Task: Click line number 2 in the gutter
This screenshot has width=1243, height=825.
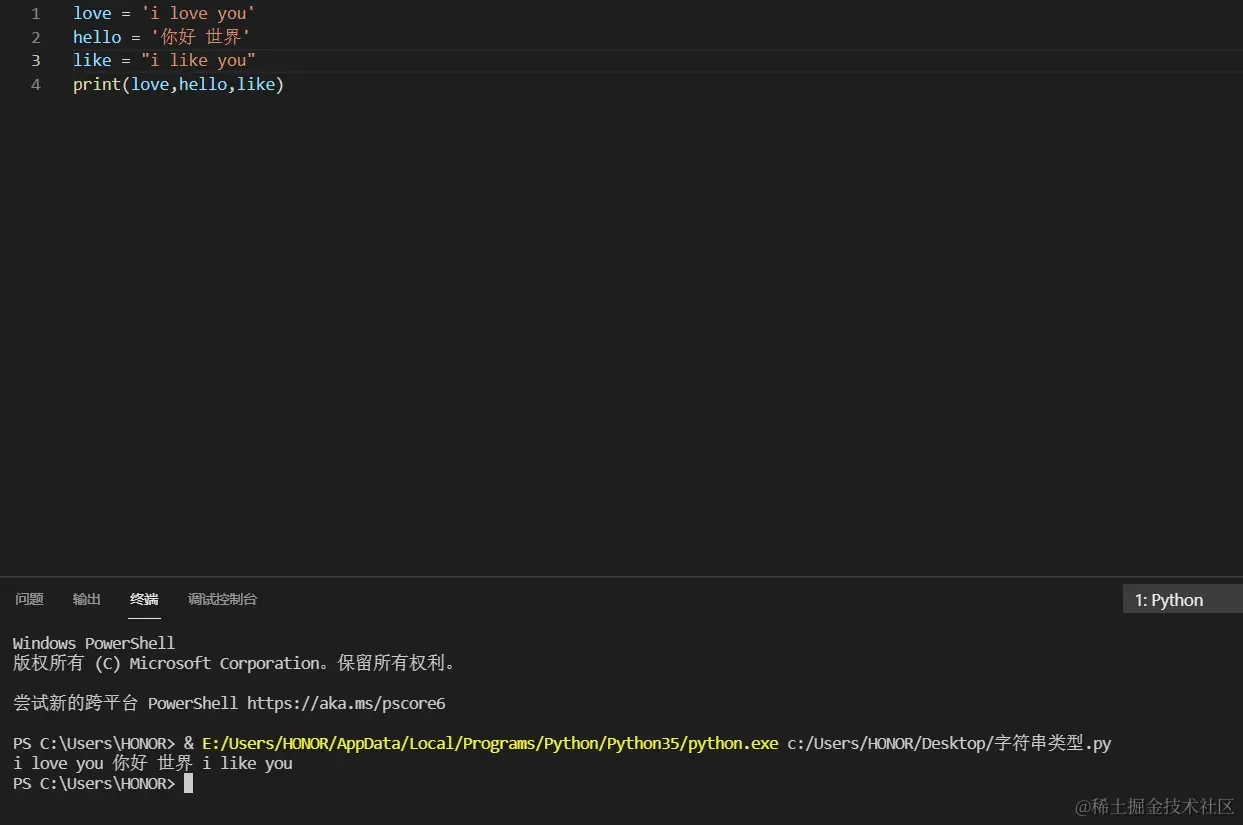Action: coord(36,37)
